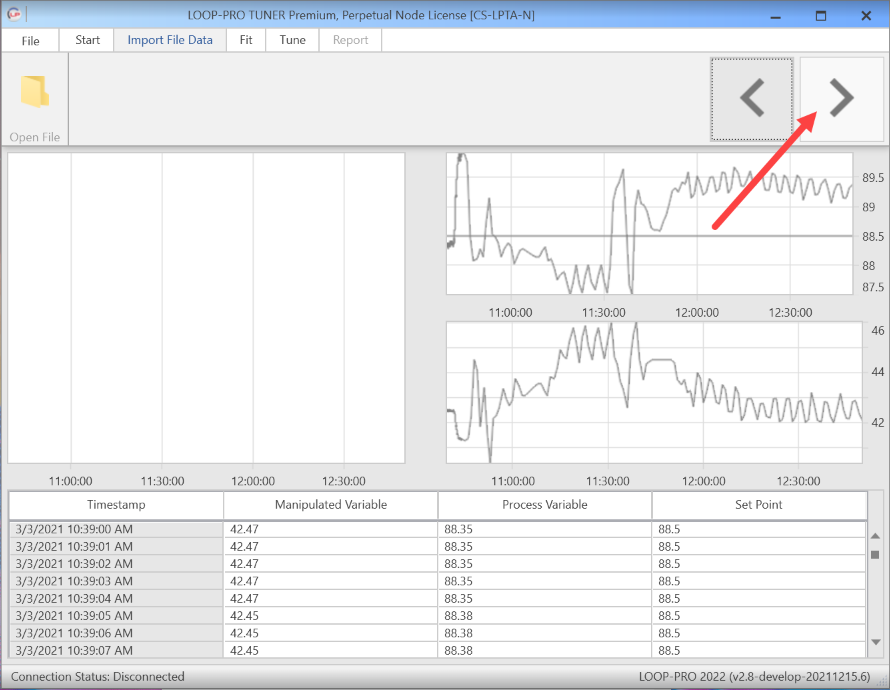Open the File menu
Screen dimensions: 890x690
tap(31, 40)
